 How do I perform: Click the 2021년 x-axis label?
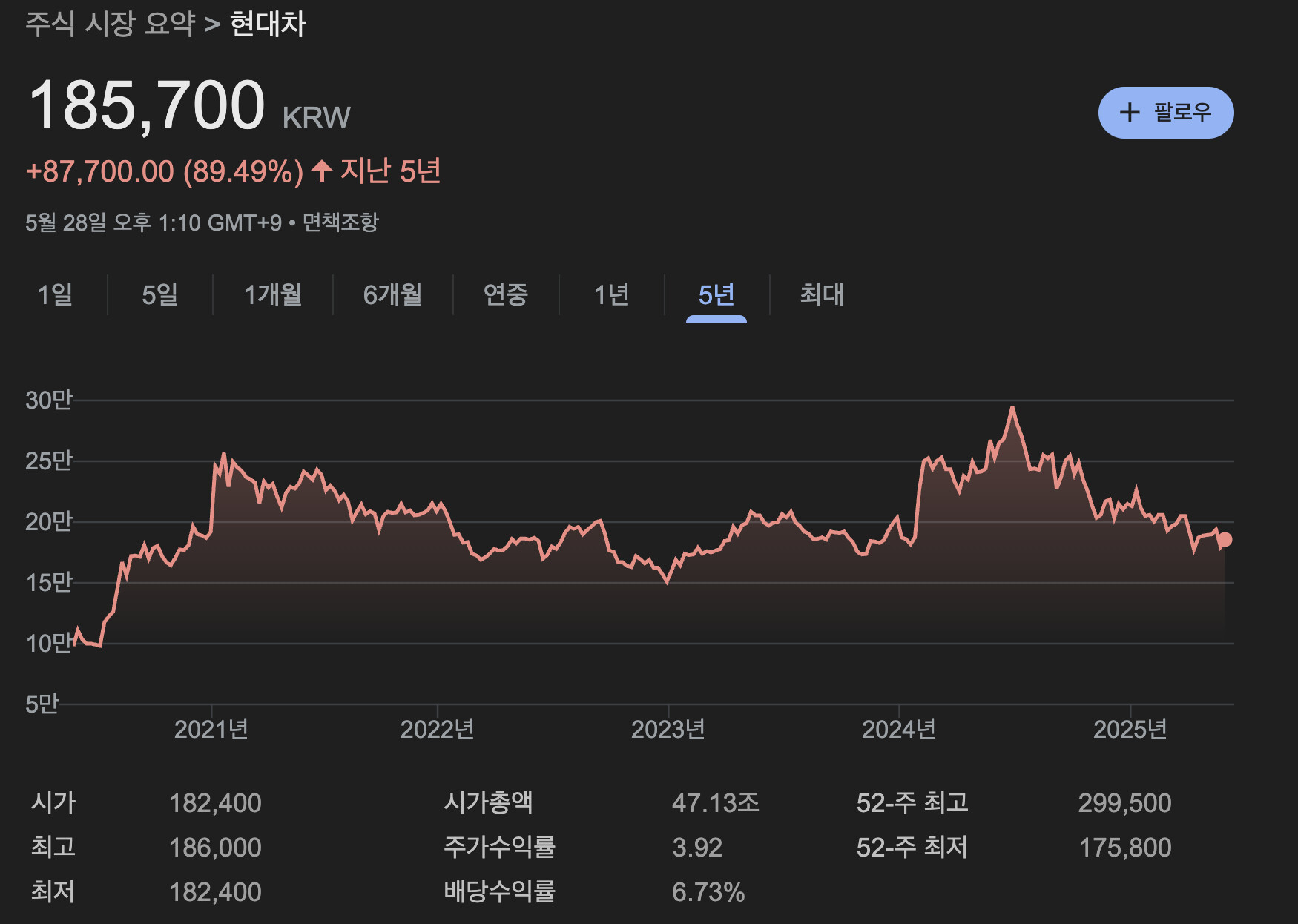211,729
